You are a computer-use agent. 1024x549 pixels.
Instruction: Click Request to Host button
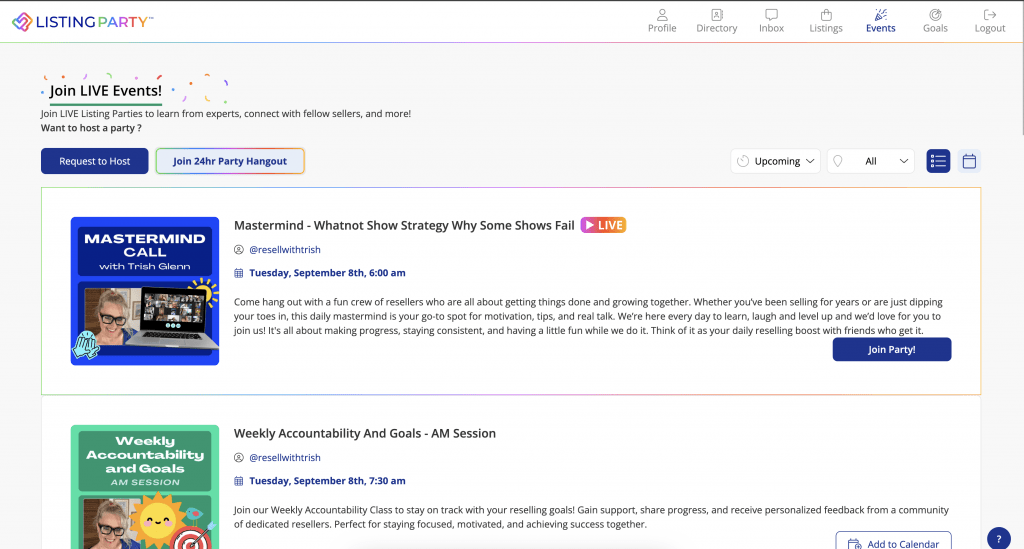[95, 161]
